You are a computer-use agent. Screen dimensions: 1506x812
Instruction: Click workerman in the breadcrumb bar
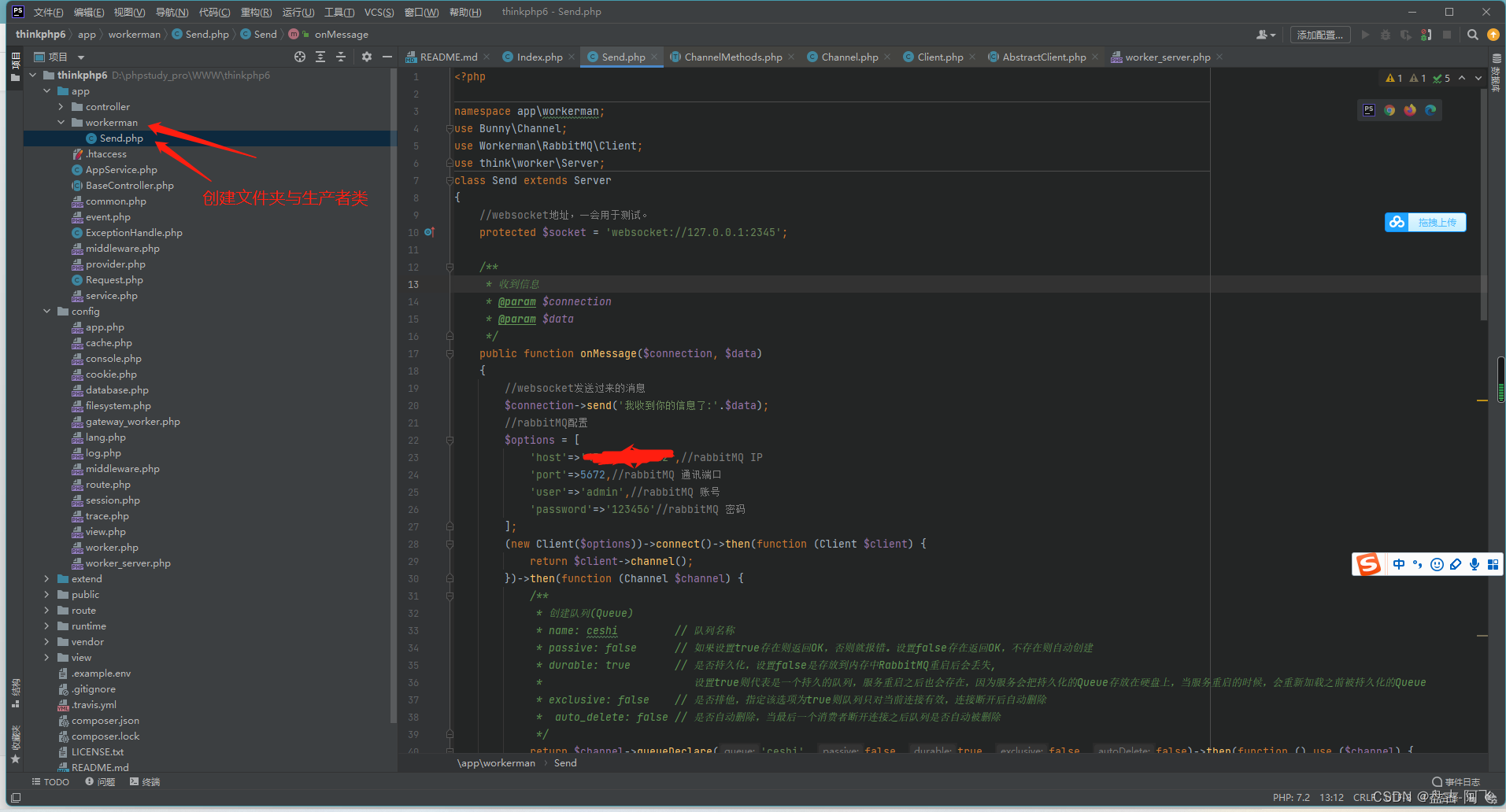135,34
